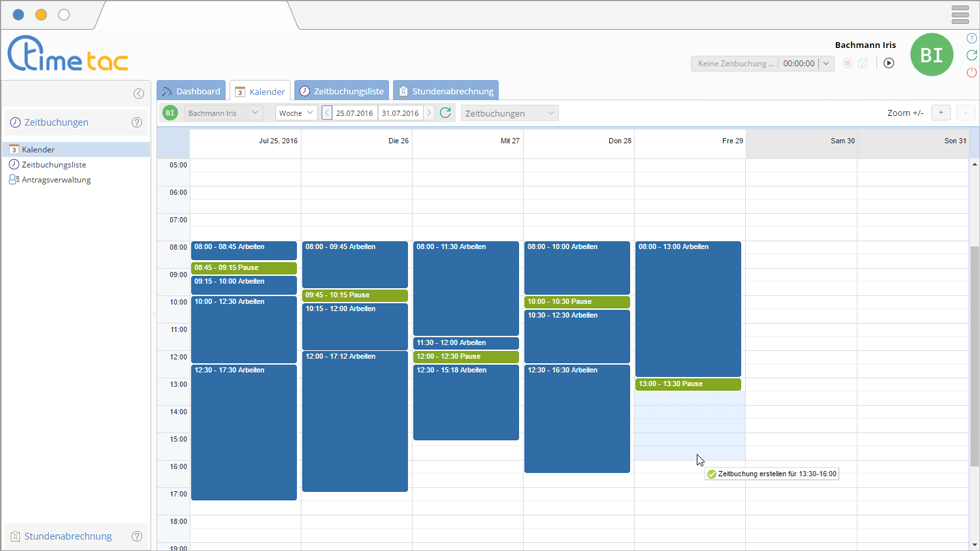
Task: Switch to the Kalender tab
Action: pyautogui.click(x=260, y=91)
